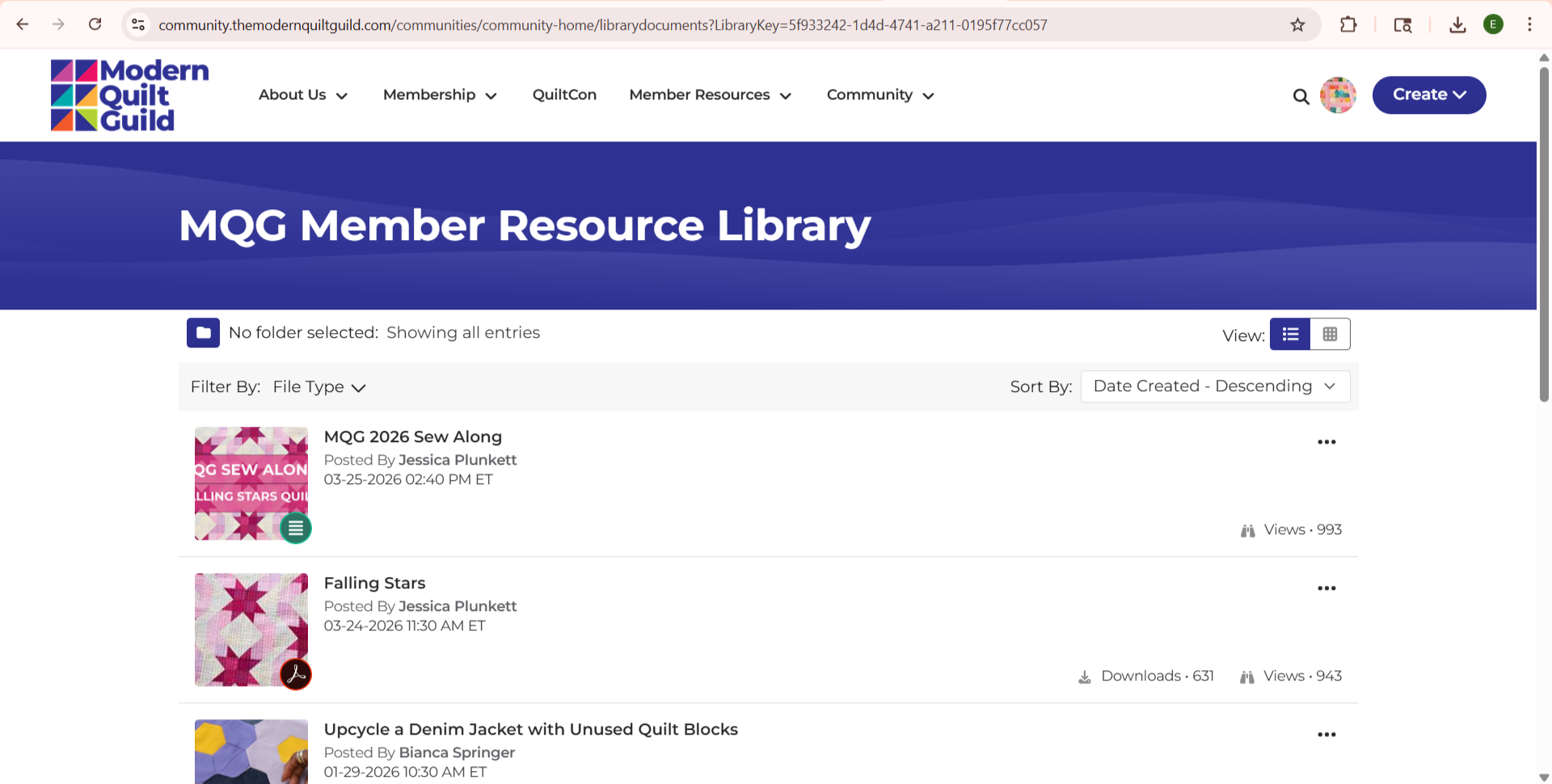Click the download icon next to Downloads 631
The width and height of the screenshot is (1552, 784).
[x=1085, y=677]
